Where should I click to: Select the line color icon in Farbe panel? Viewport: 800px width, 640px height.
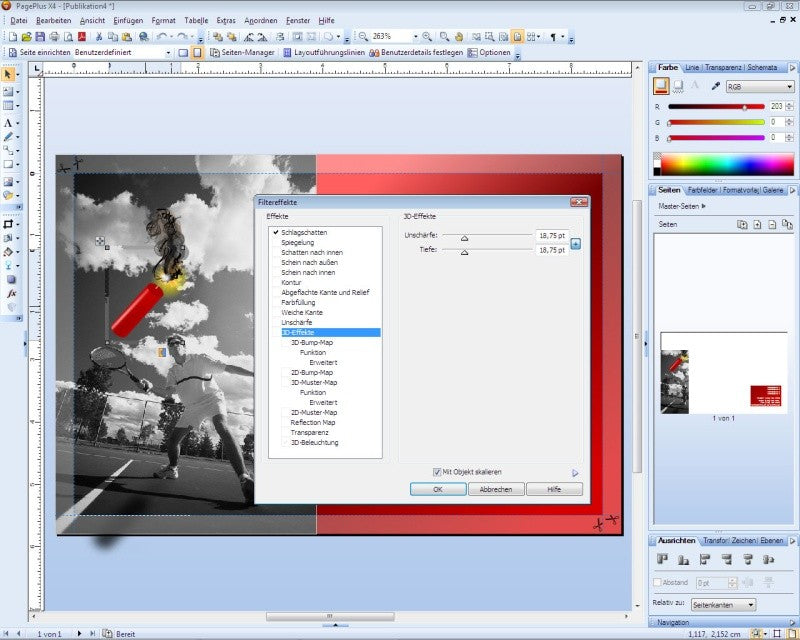pos(678,86)
